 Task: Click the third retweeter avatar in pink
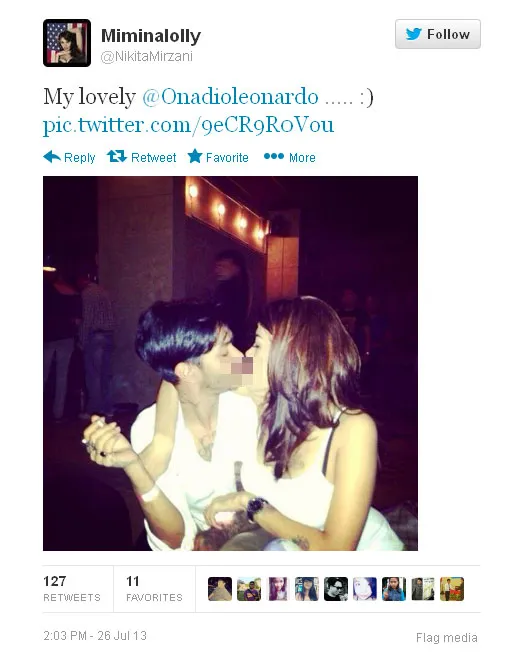(278, 588)
